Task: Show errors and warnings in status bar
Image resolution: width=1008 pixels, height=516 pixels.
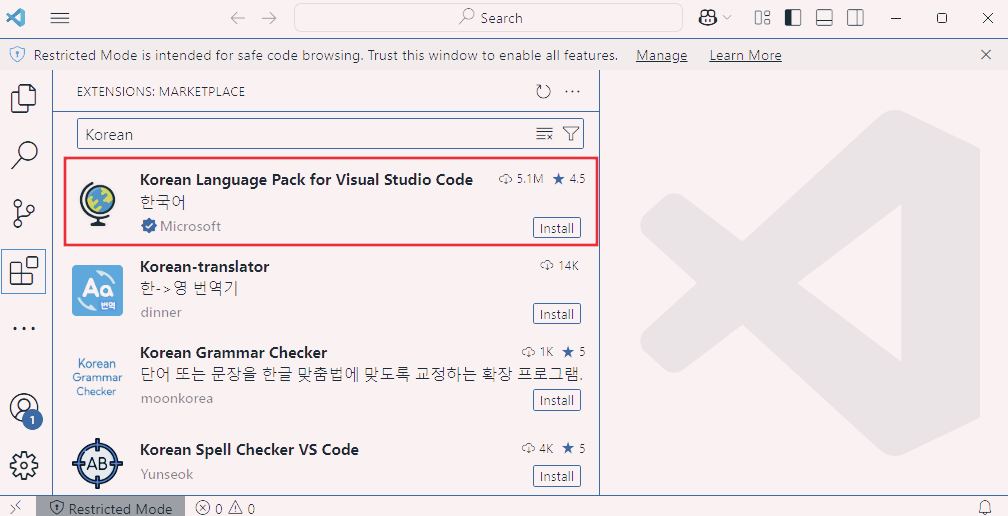Action: click(x=226, y=508)
